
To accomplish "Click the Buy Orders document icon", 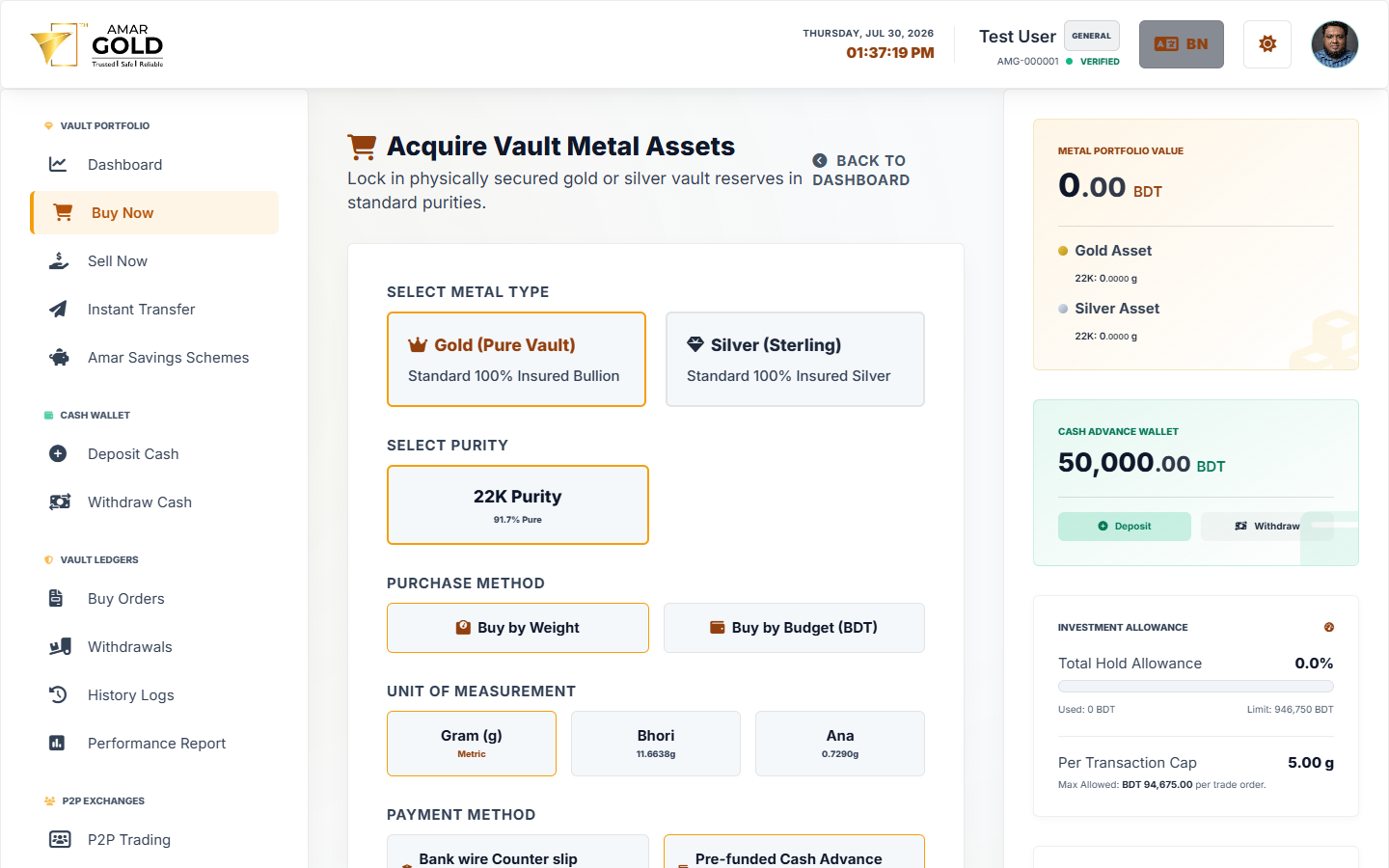I will (56, 598).
